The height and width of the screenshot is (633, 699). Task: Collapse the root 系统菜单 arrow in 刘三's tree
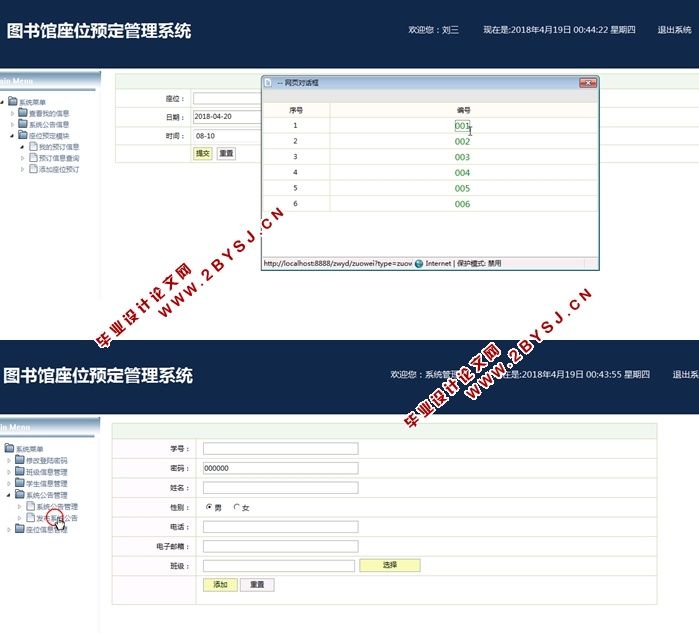[2, 102]
